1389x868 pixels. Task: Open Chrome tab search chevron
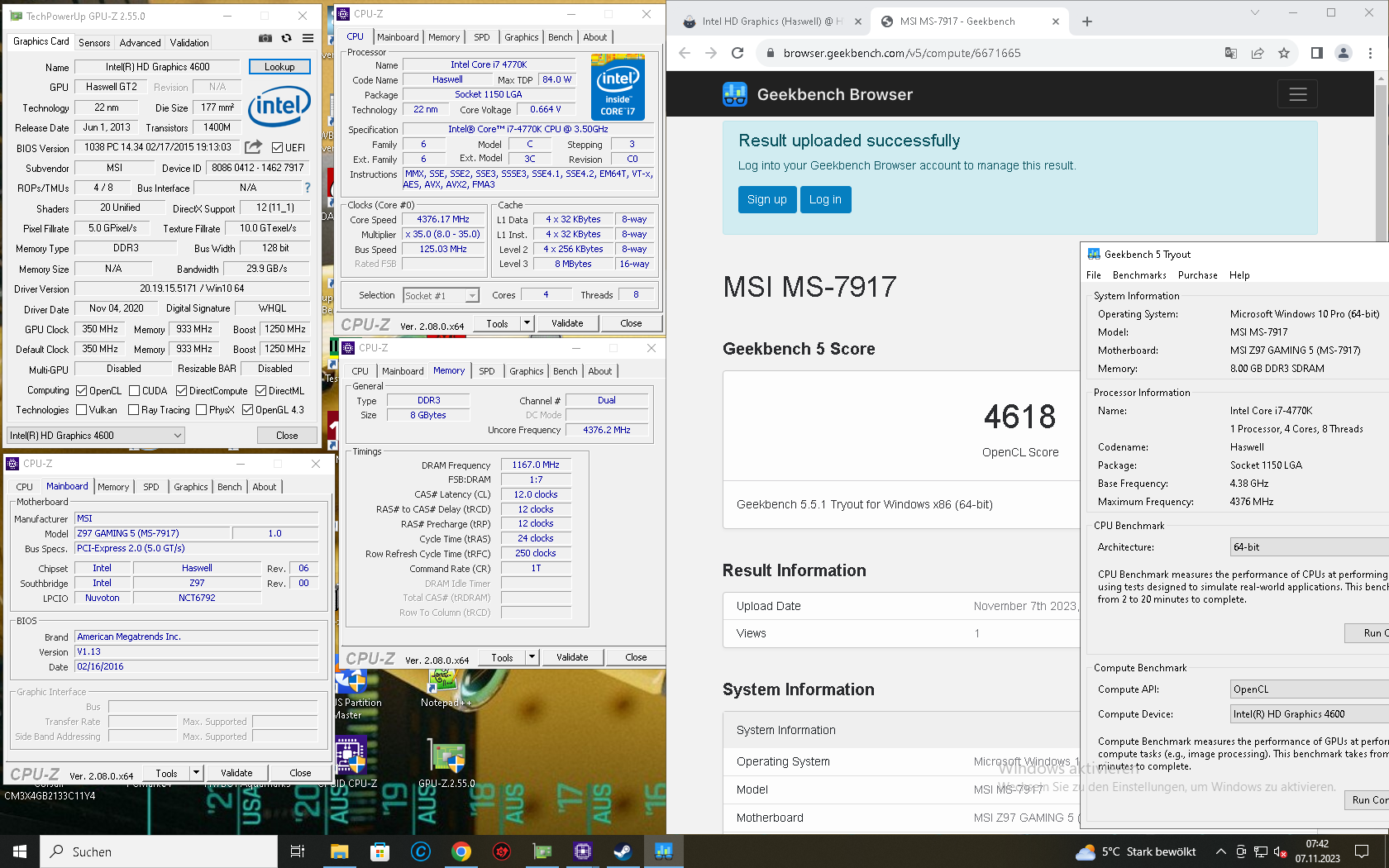tap(1254, 12)
